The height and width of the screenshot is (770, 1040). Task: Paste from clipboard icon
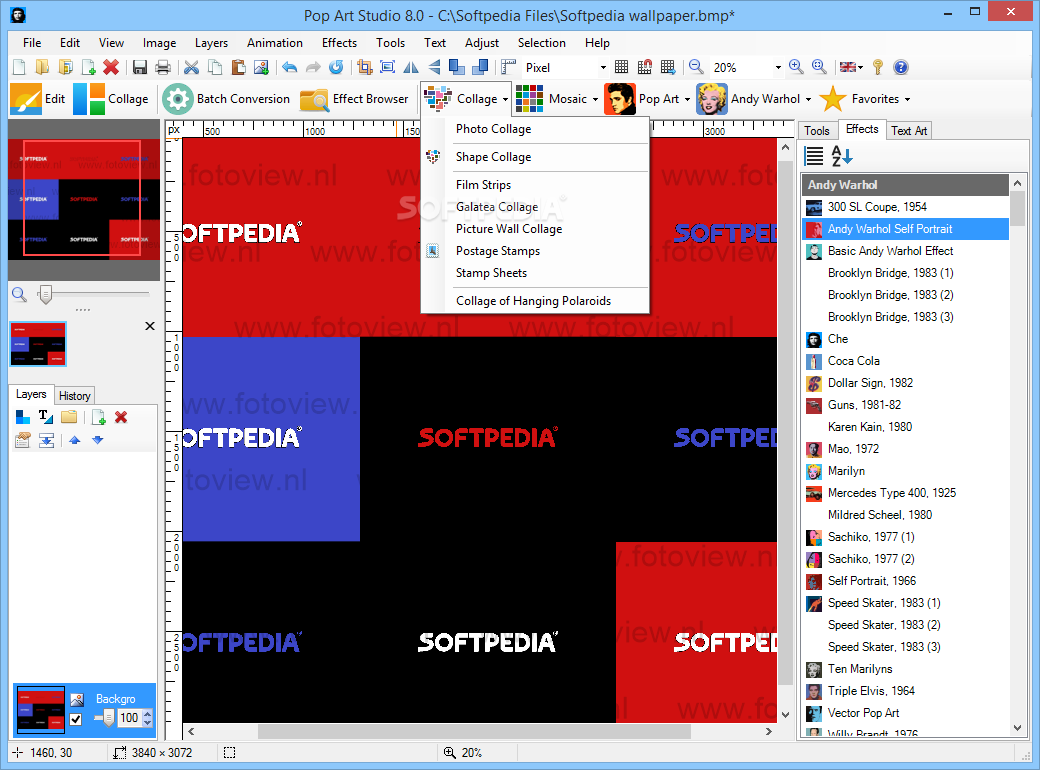[238, 67]
